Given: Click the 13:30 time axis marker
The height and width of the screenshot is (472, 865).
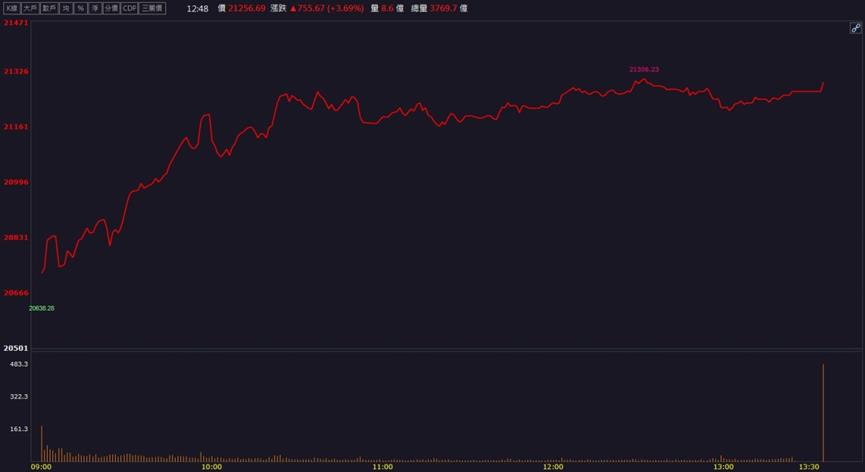Looking at the screenshot, I should pyautogui.click(x=809, y=467).
